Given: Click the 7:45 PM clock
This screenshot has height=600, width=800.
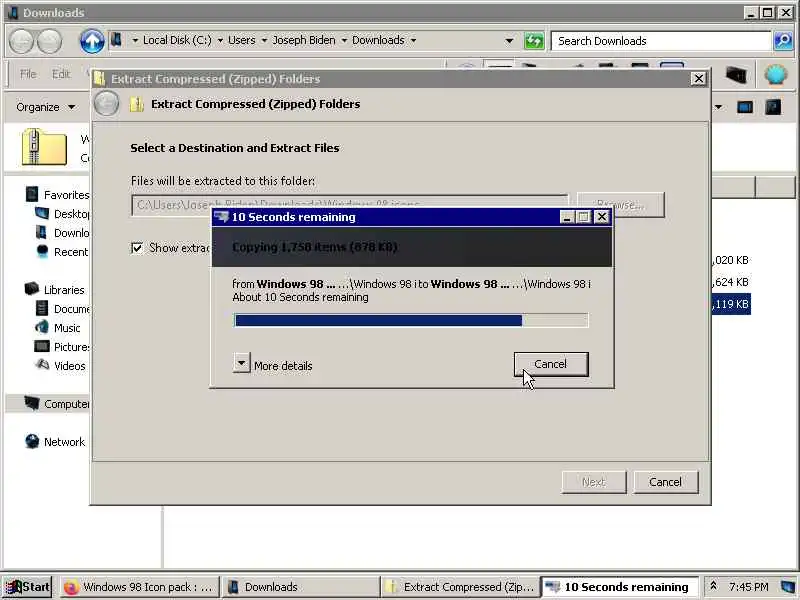Looking at the screenshot, I should click(748, 587).
